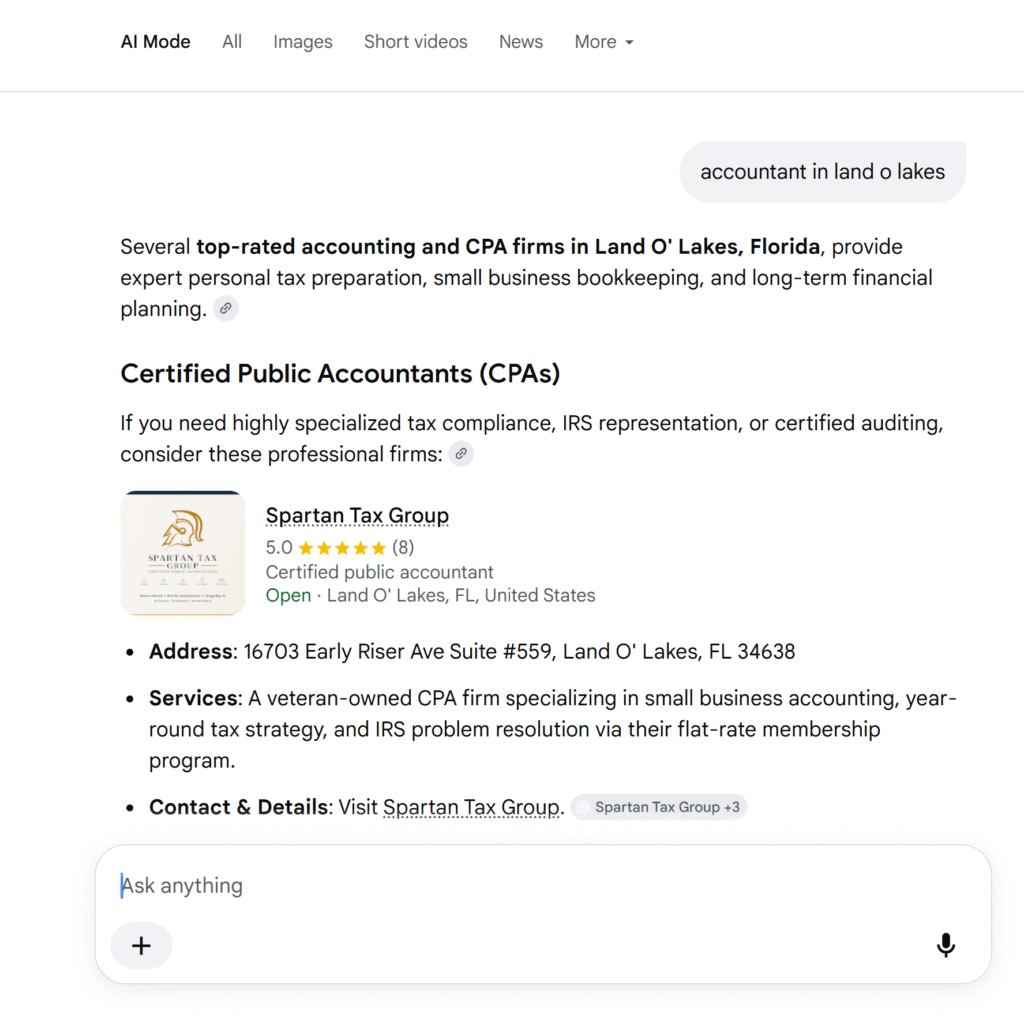This screenshot has width=1024, height=1019.
Task: Click the Spartan Tax Group logo thumbnail
Action: pyautogui.click(x=183, y=553)
